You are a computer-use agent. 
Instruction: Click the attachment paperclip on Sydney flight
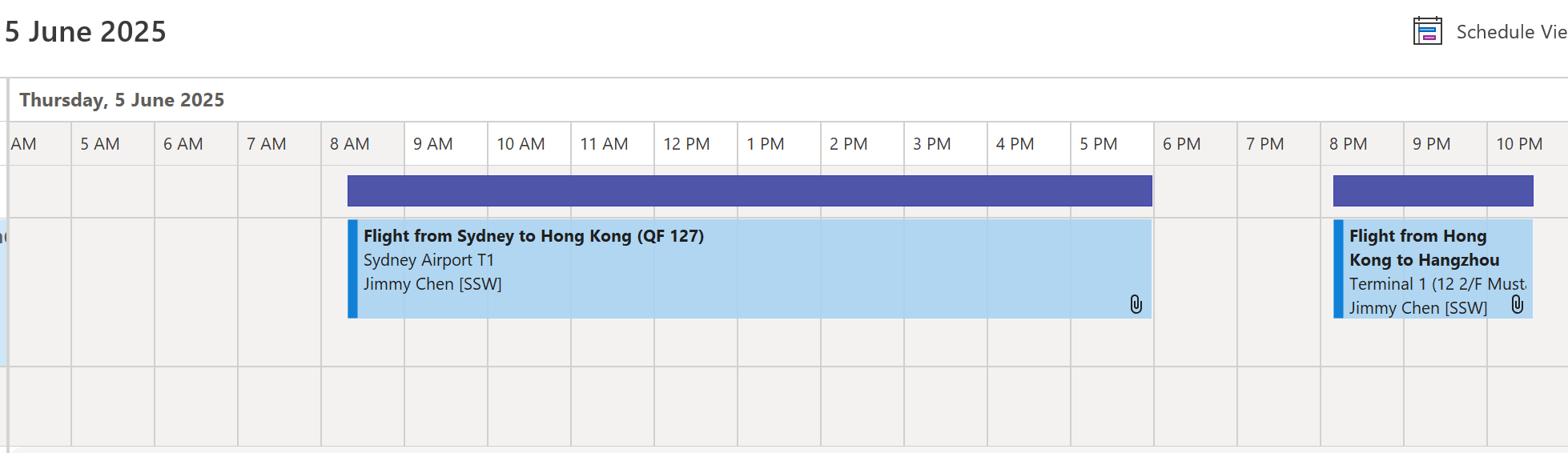pos(1136,304)
